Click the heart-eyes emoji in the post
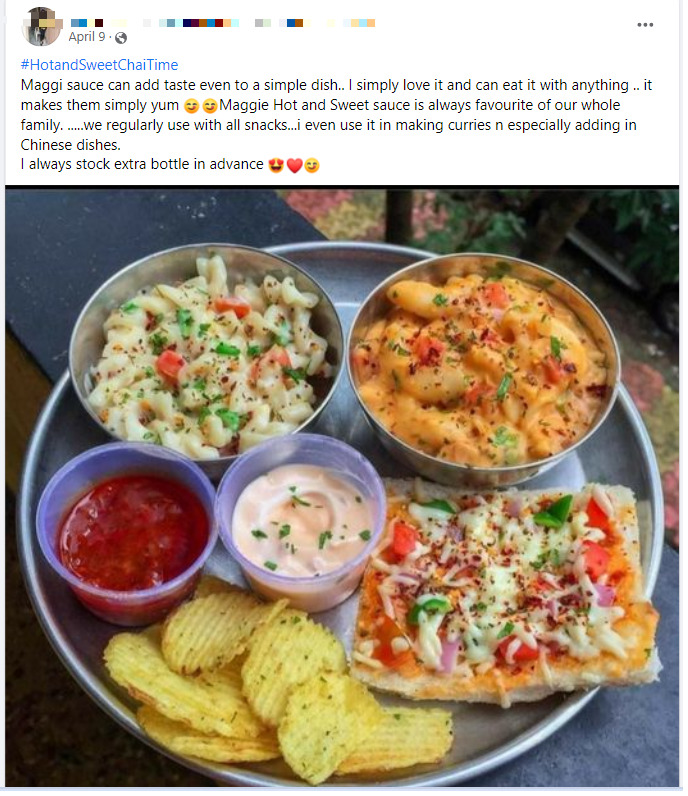The height and width of the screenshot is (796, 688). (x=276, y=165)
